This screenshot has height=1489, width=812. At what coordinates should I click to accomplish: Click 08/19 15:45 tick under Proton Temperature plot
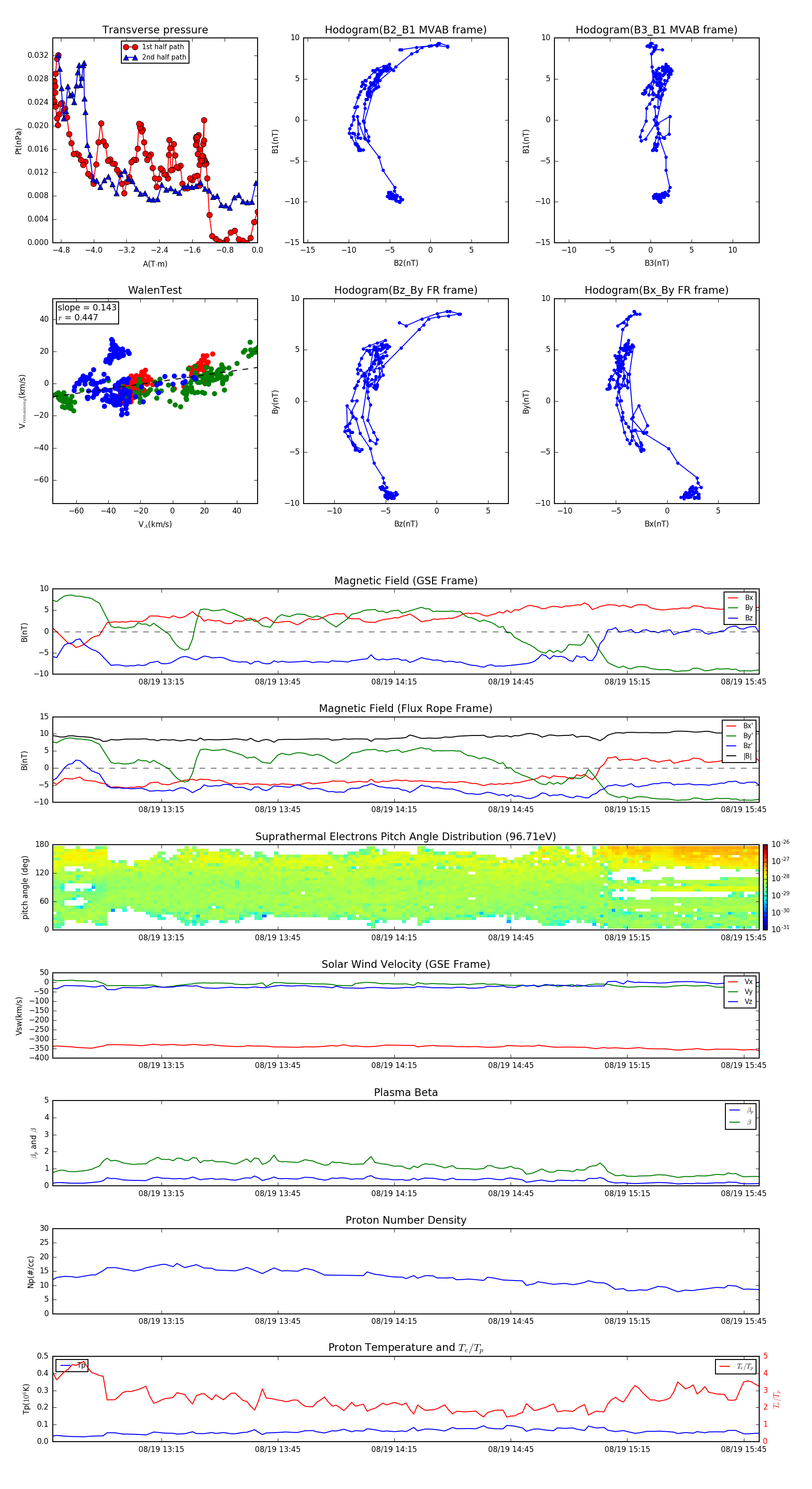[x=743, y=1449]
